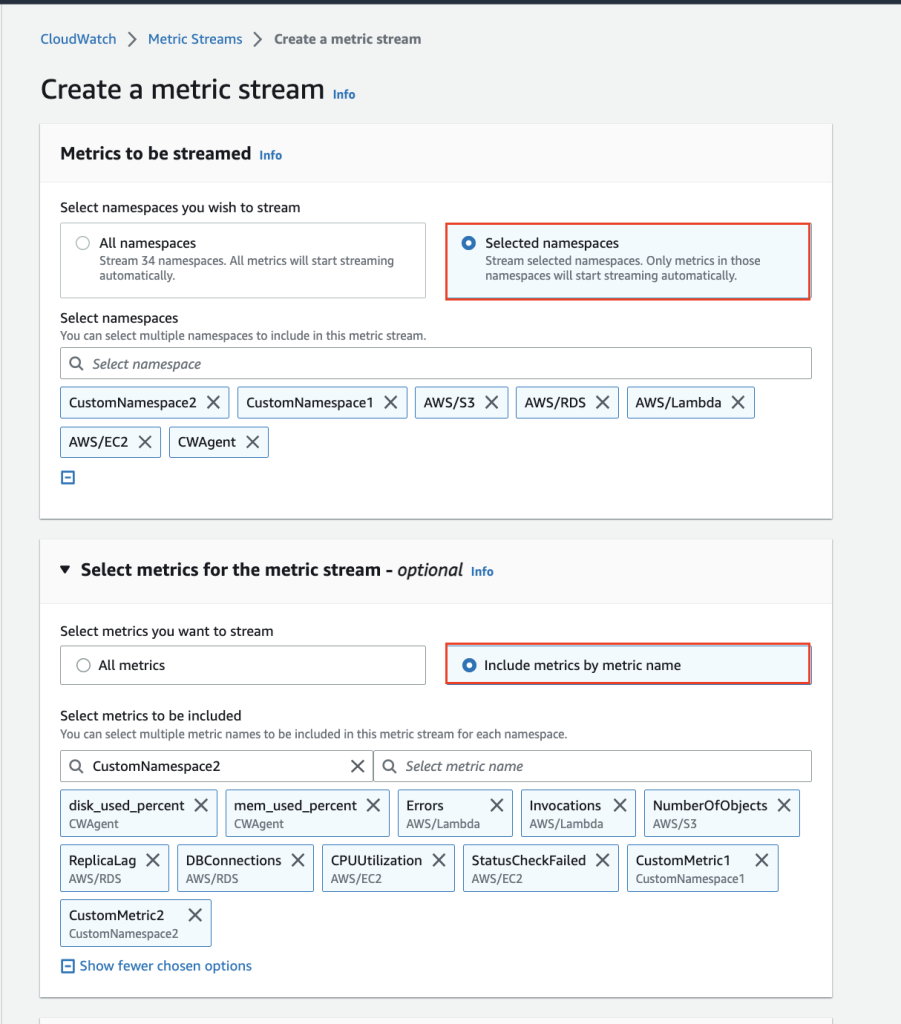Remove the ReplicaLag AWS/RDS metric chip
The image size is (901, 1024).
point(152,859)
